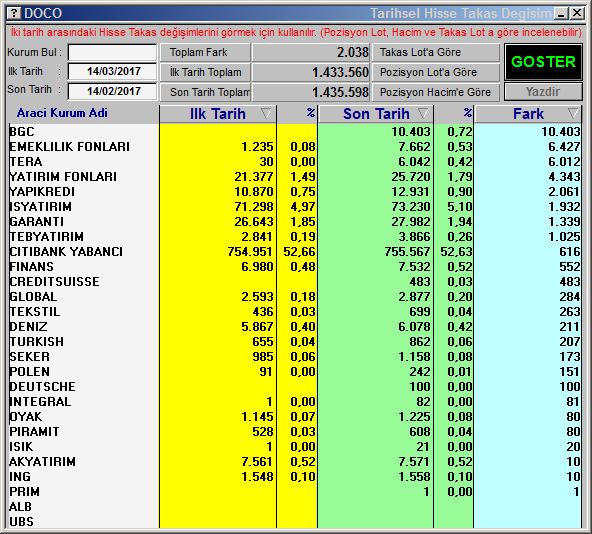This screenshot has height=534, width=592.
Task: Select the CREDITSUISSE row
Action: click(x=294, y=282)
